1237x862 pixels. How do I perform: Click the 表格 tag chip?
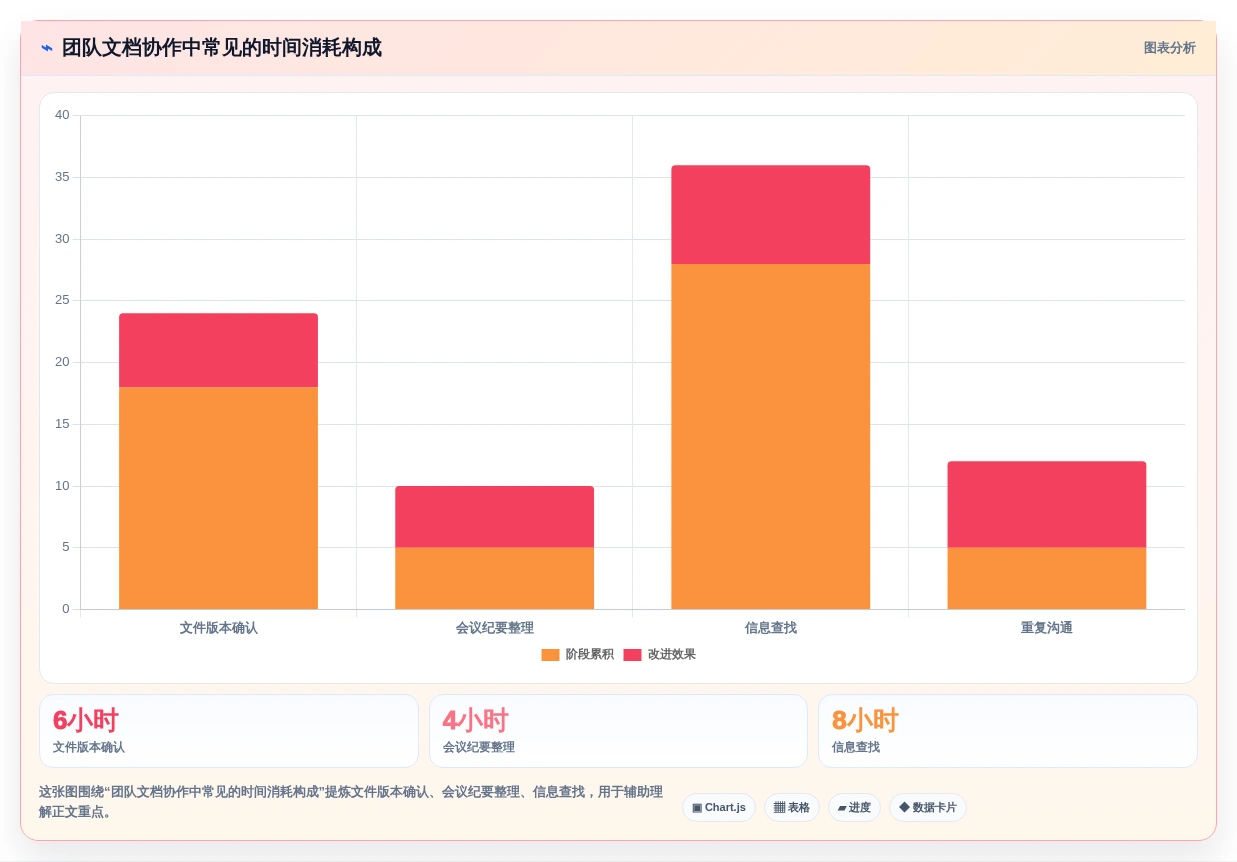click(792, 808)
